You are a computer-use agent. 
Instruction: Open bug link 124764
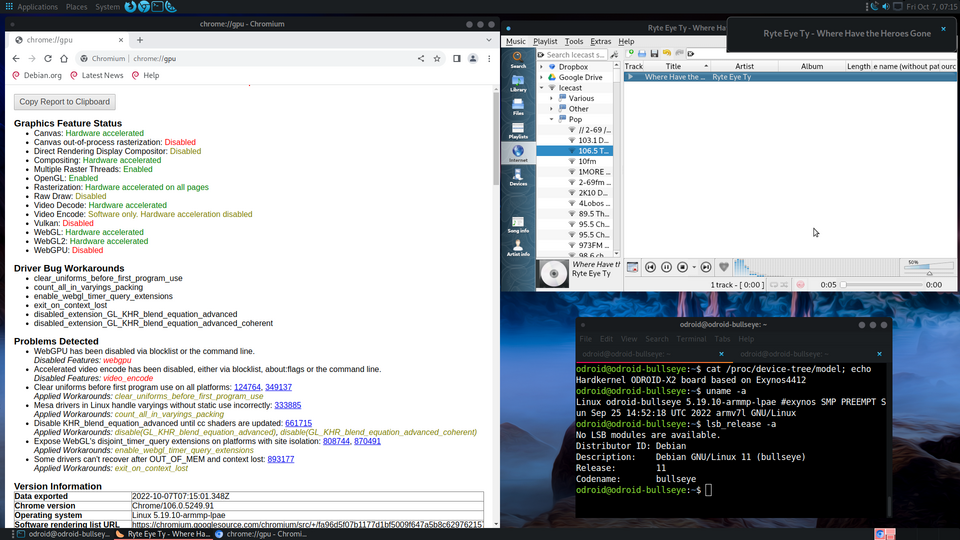coord(247,388)
